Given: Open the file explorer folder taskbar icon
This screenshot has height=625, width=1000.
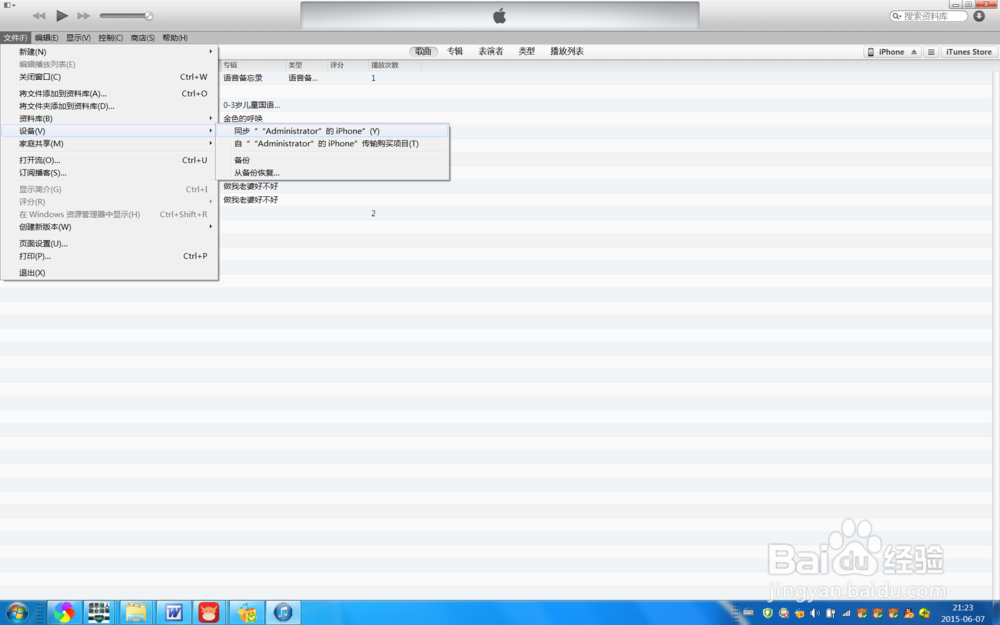Looking at the screenshot, I should click(x=136, y=614).
